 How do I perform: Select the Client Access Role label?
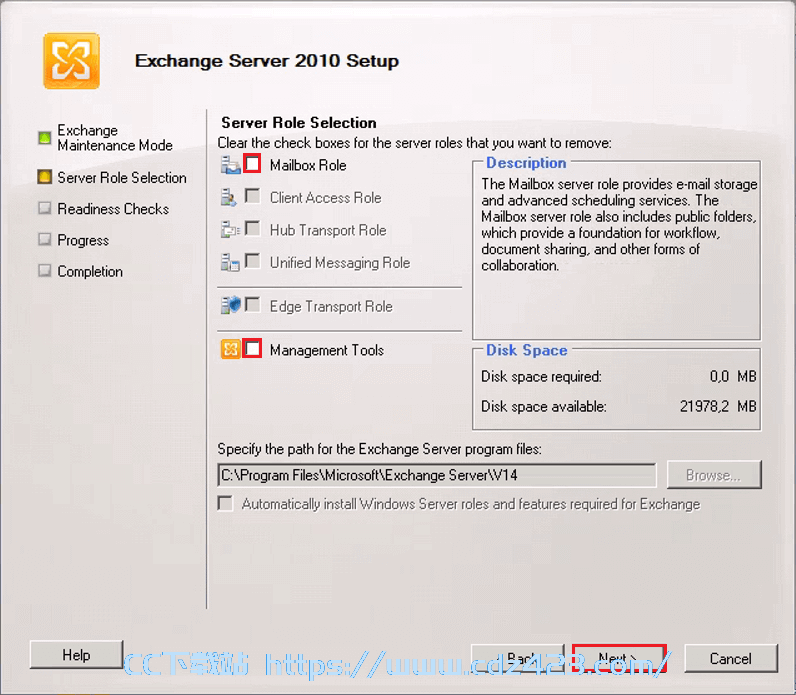325,197
